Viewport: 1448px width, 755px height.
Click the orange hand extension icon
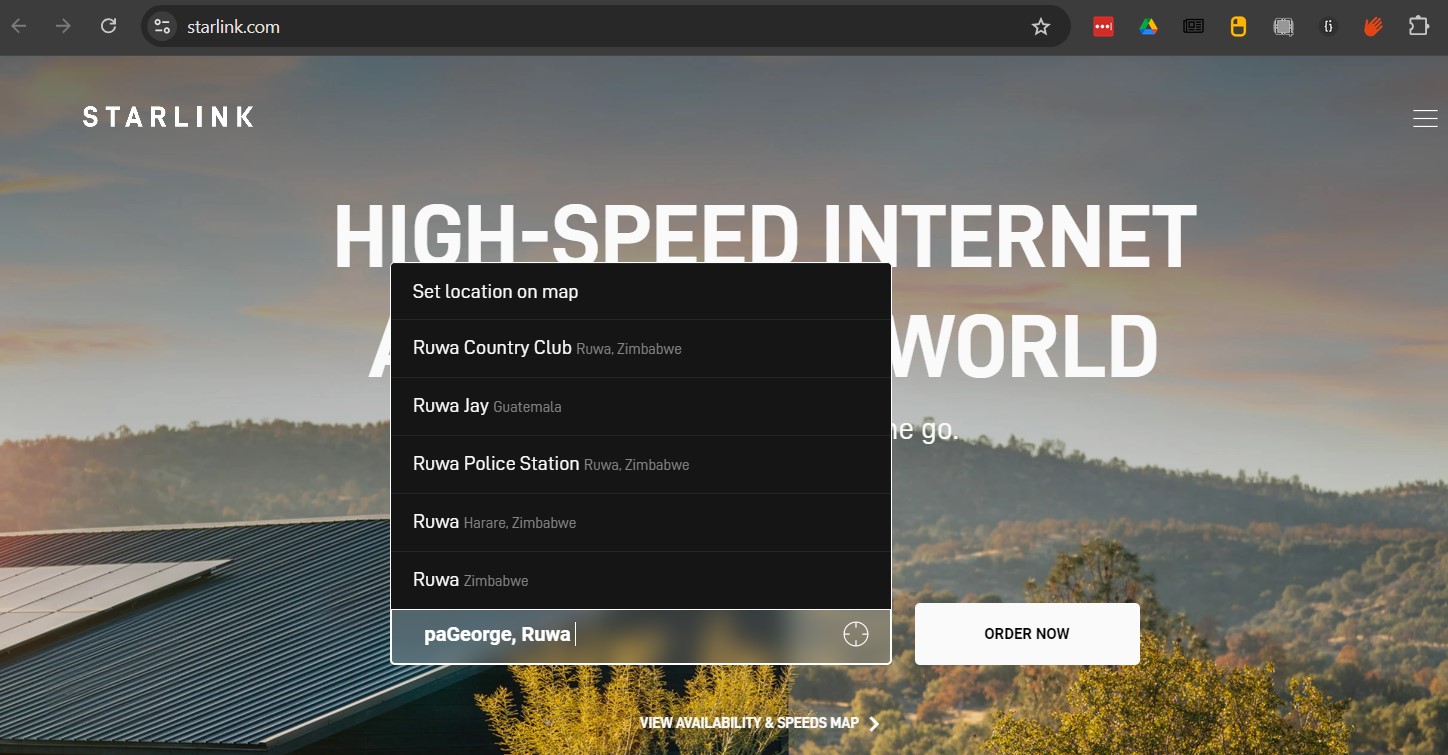(1371, 26)
